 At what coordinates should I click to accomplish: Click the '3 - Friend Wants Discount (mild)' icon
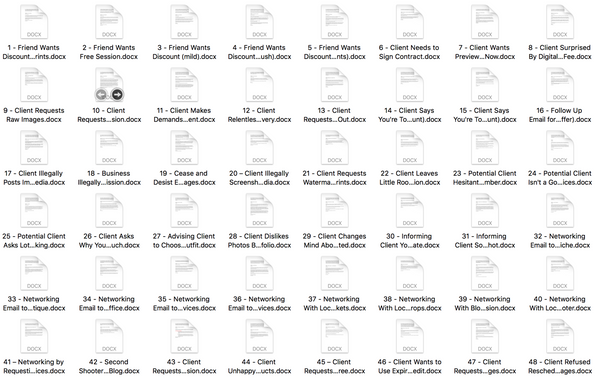pos(184,22)
